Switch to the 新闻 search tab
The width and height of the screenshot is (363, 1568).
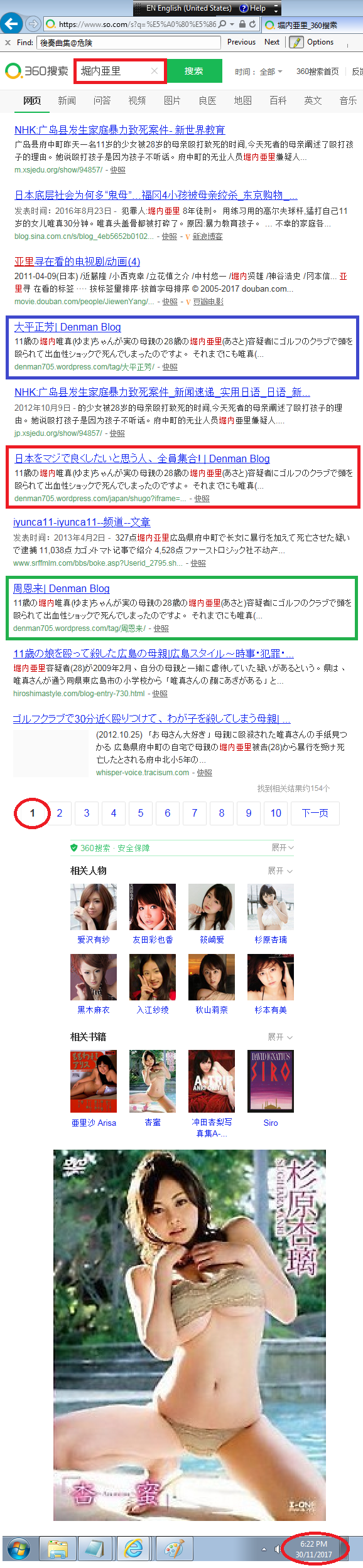(67, 100)
